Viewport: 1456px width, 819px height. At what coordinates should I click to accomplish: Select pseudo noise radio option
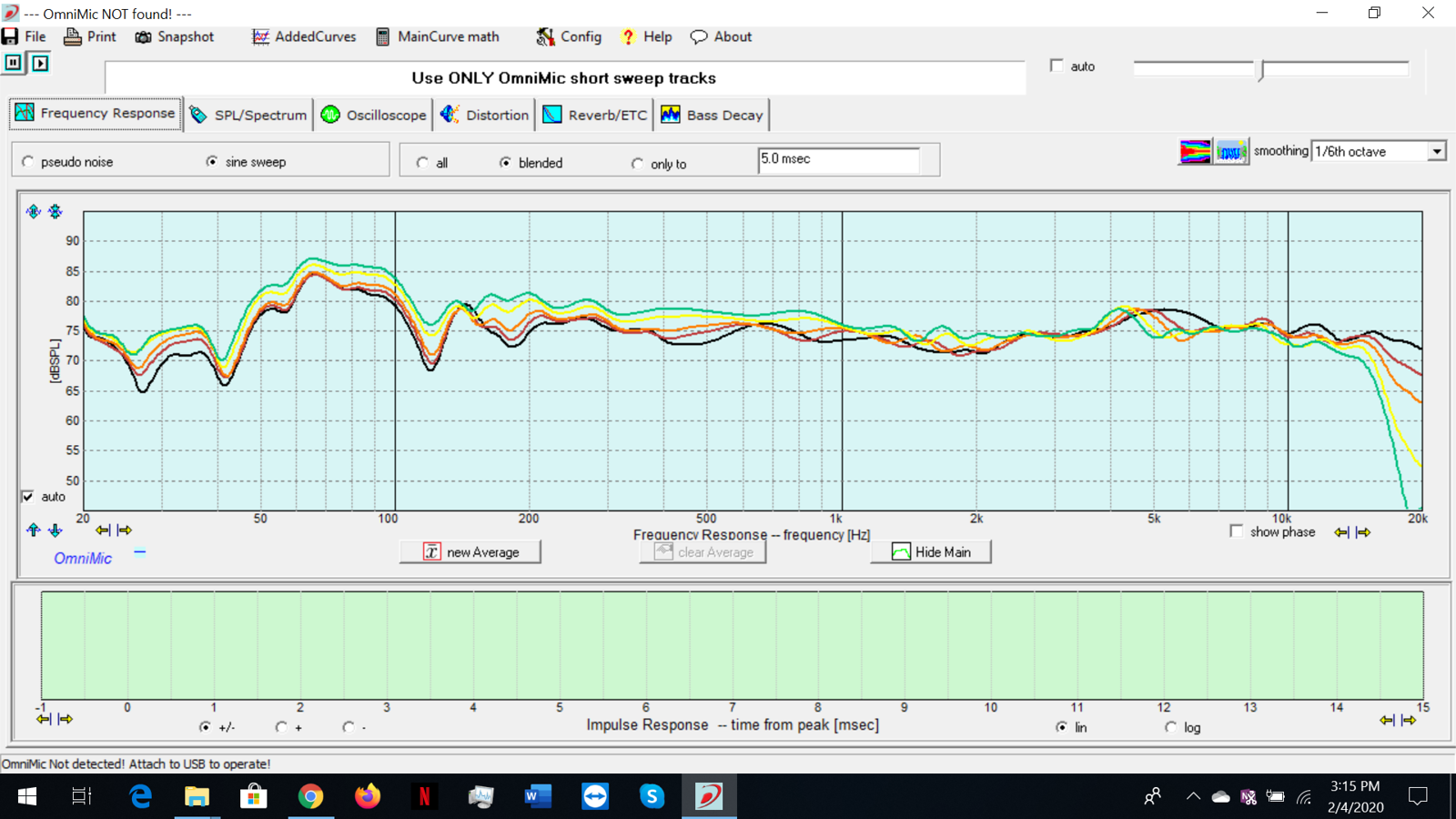(x=28, y=162)
